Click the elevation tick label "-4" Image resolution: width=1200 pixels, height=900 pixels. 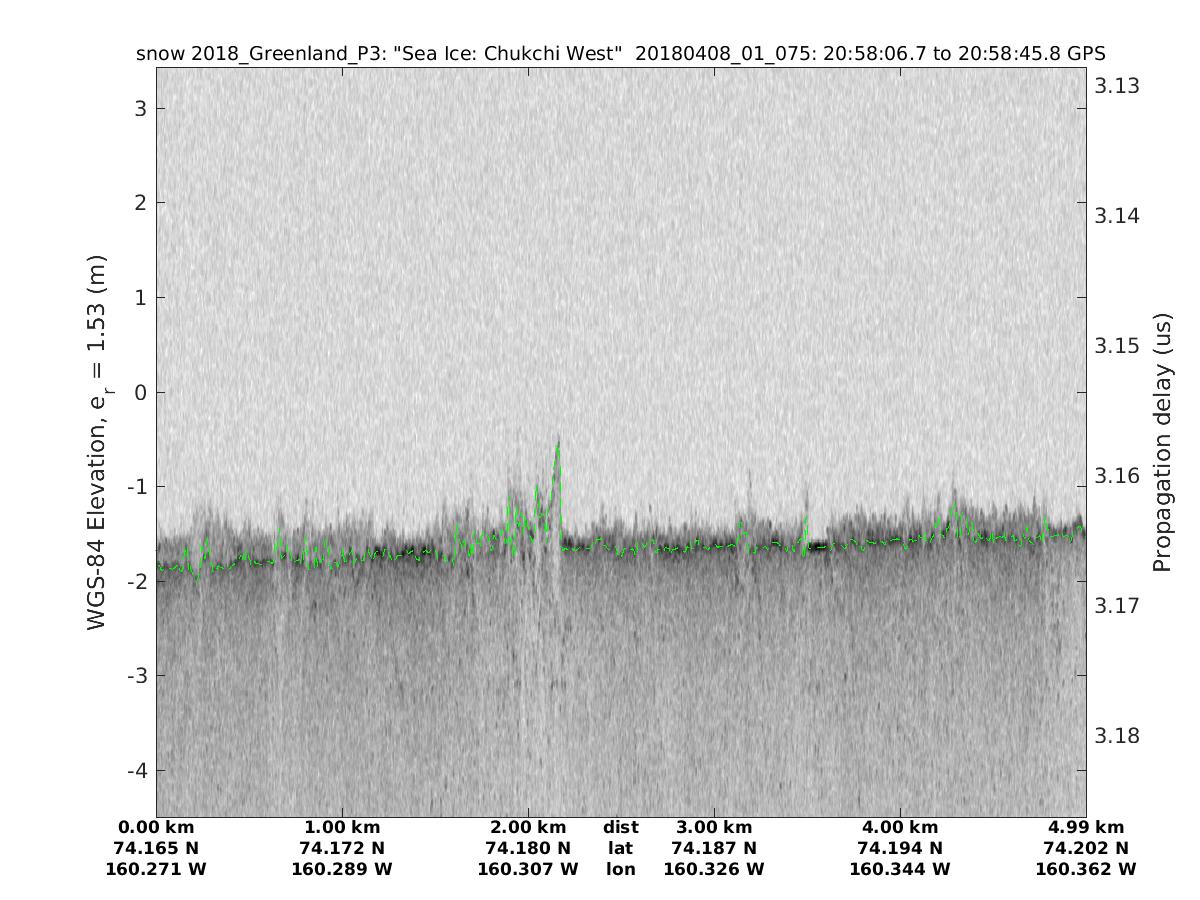coord(136,771)
